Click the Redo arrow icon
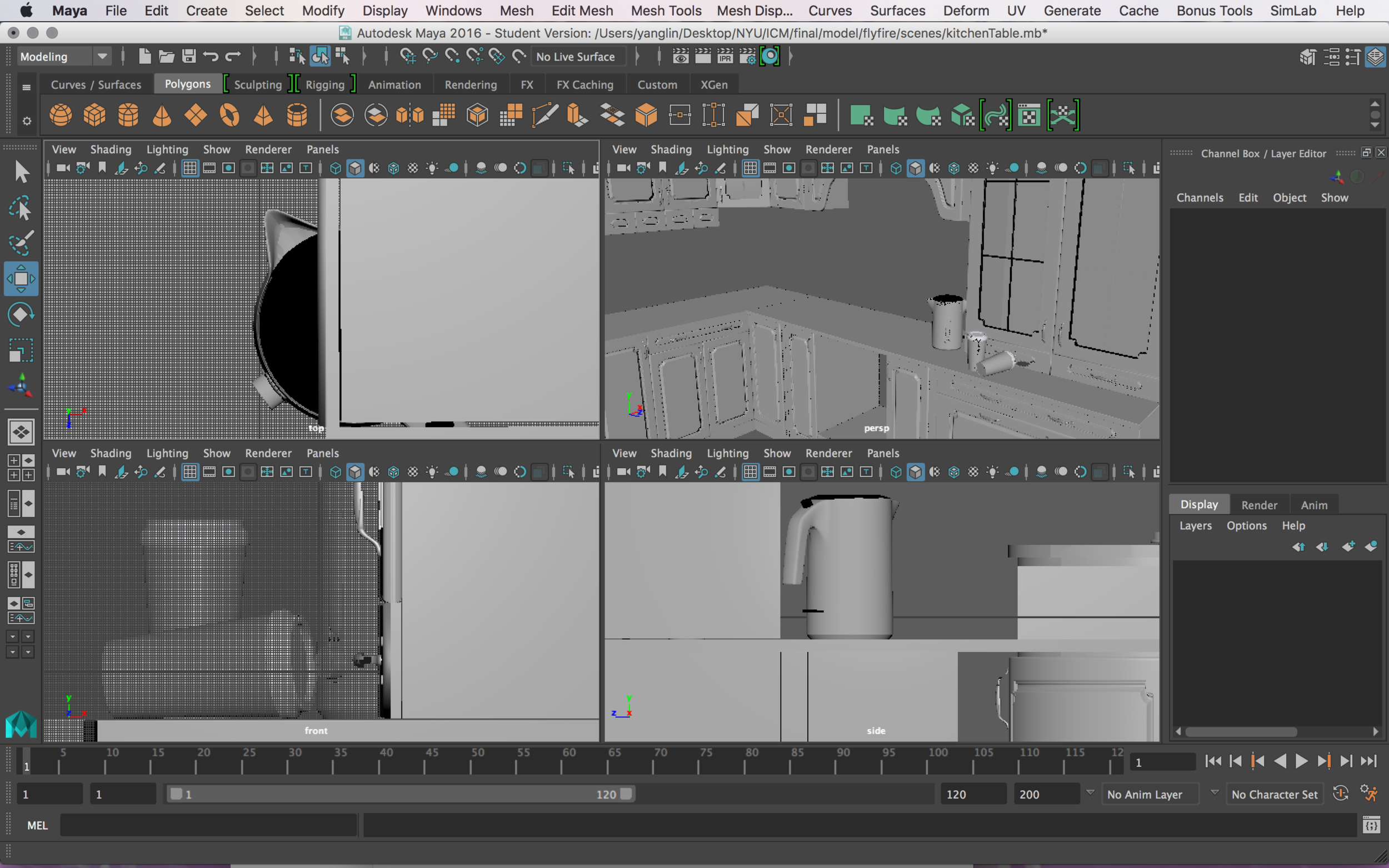1389x868 pixels. click(x=233, y=56)
